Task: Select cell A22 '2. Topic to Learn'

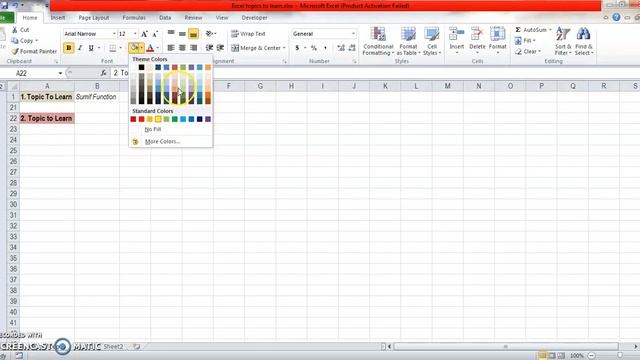Action: coord(47,118)
